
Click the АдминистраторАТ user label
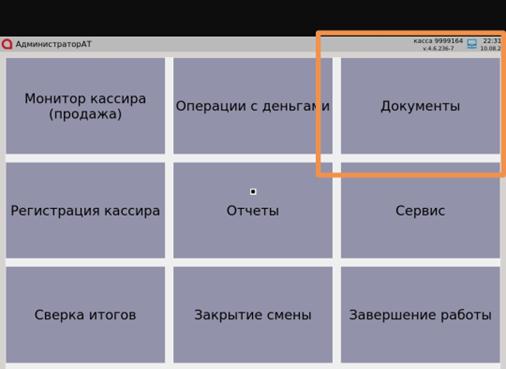[53, 44]
